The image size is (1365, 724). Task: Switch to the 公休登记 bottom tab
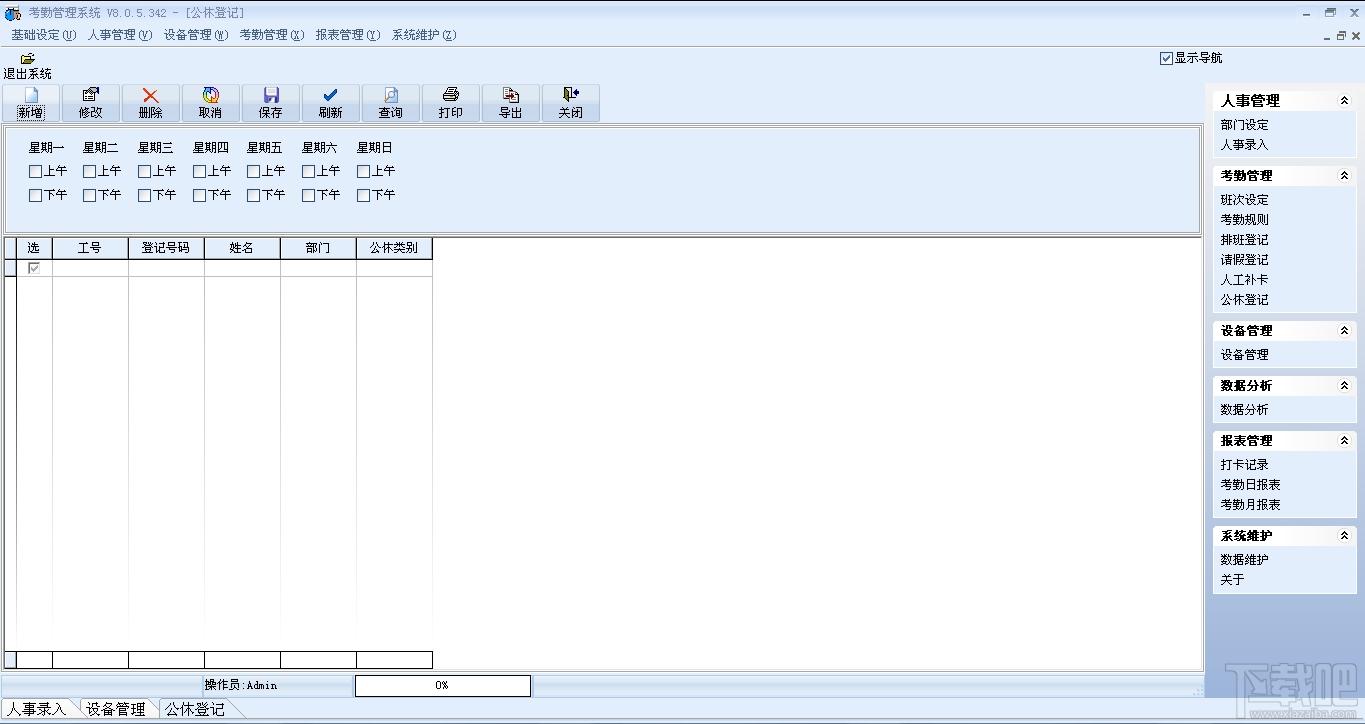pyautogui.click(x=195, y=709)
